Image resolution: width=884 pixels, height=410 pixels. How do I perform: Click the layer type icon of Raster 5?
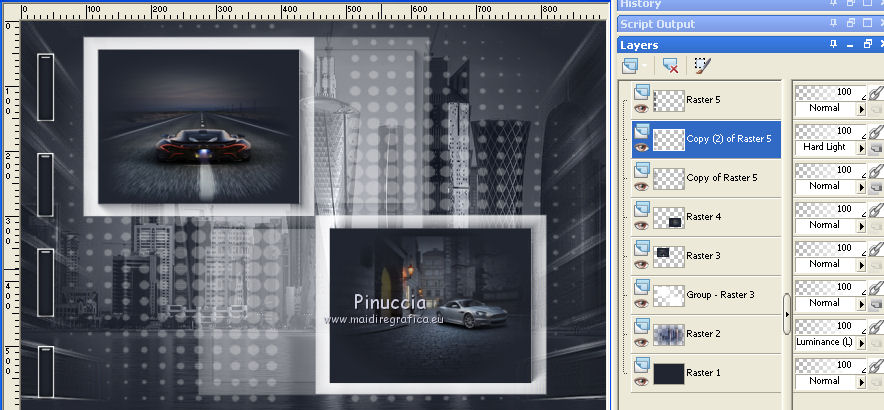pyautogui.click(x=642, y=92)
